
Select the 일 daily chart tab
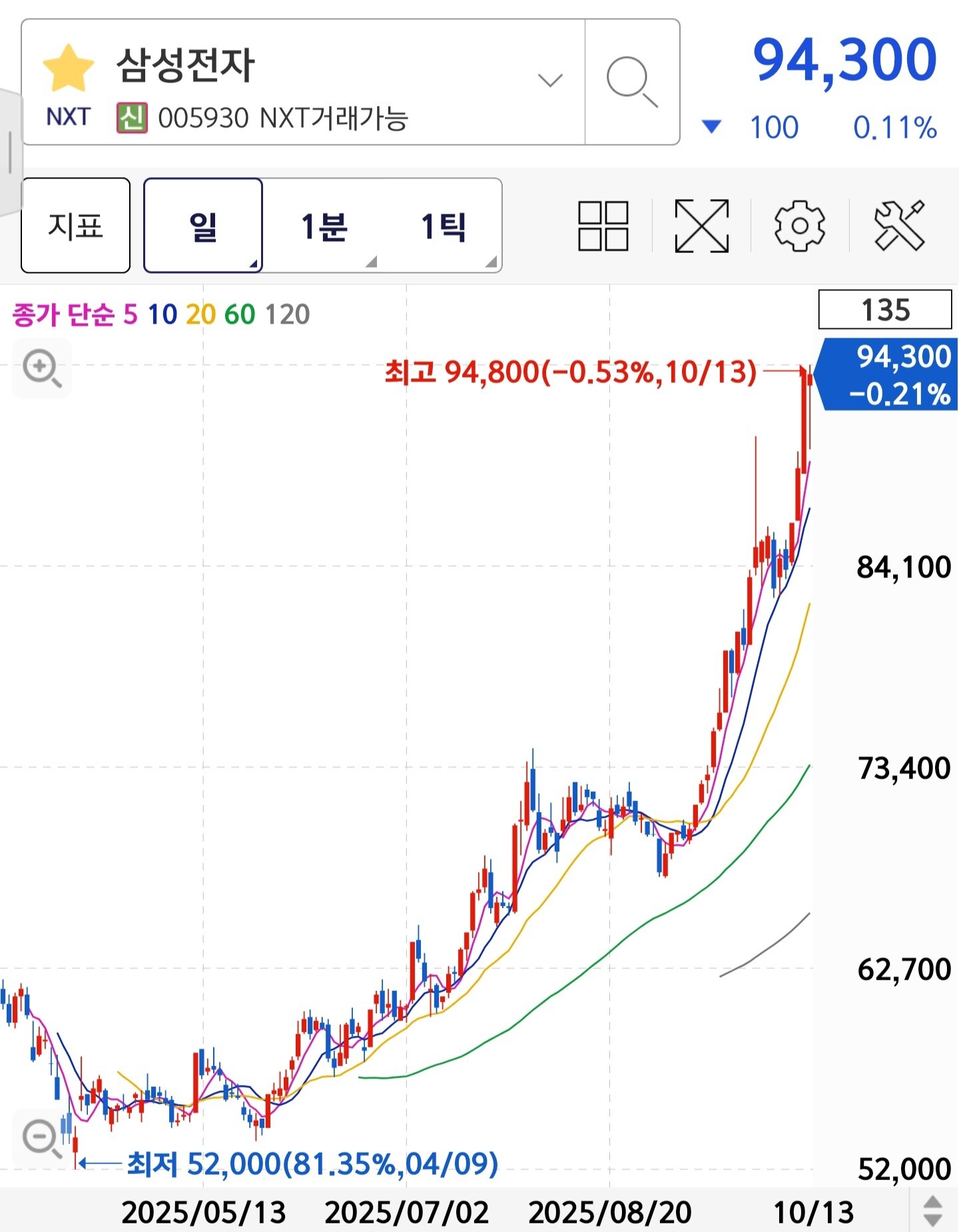(x=203, y=225)
